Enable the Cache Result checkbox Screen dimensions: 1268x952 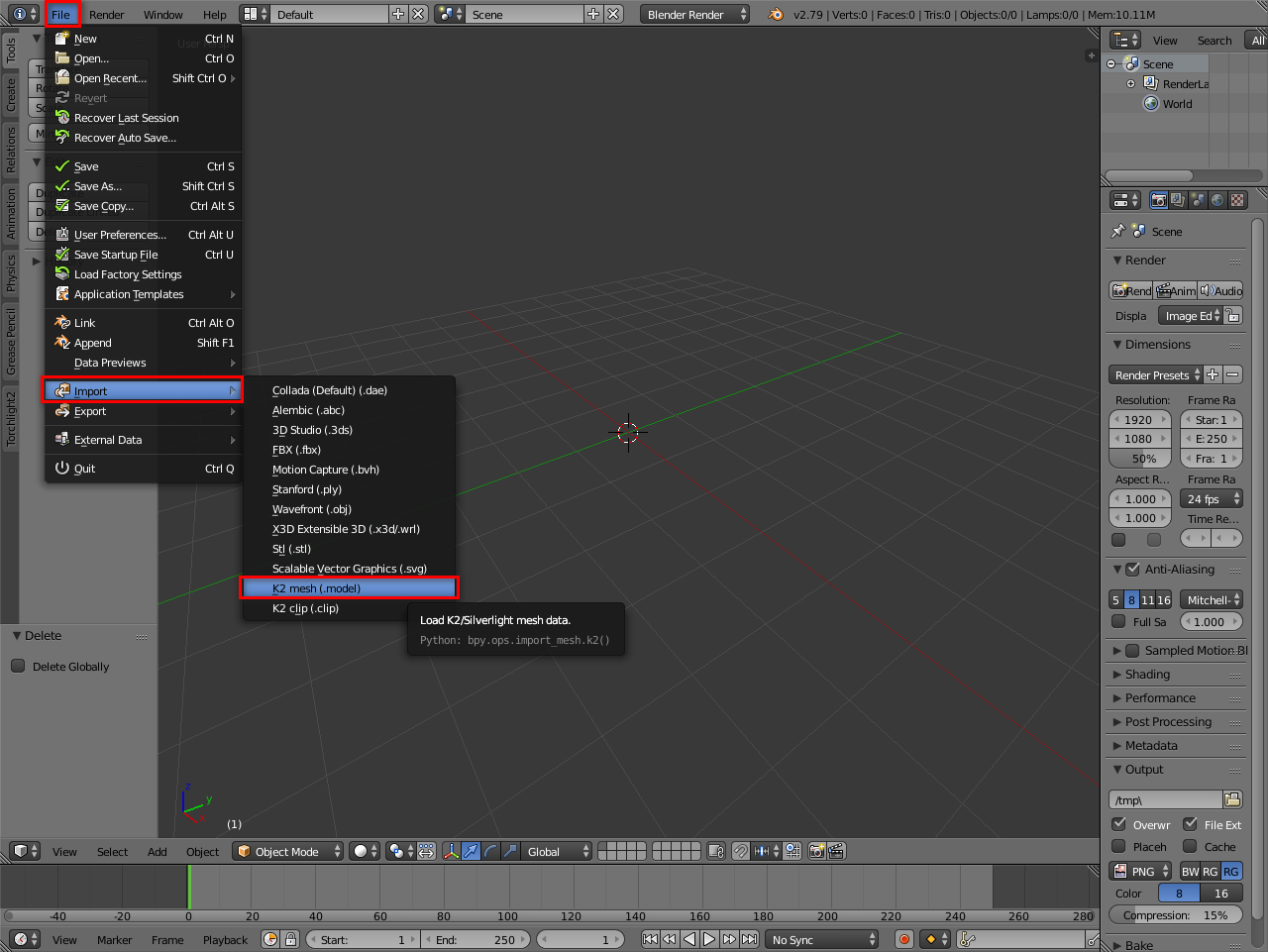click(1190, 846)
